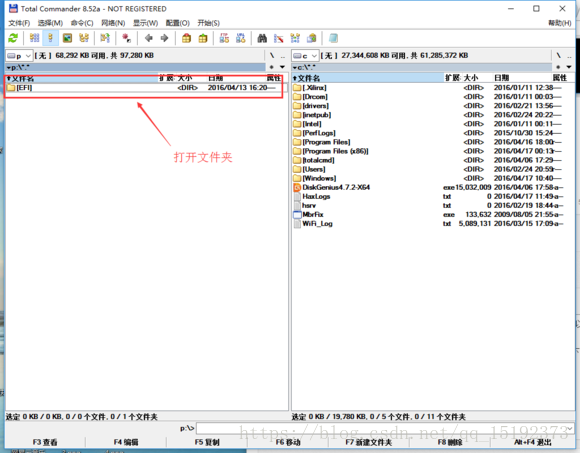580x453 pixels.
Task: Select the [EFI] folder in left panel
Action: tap(146, 88)
